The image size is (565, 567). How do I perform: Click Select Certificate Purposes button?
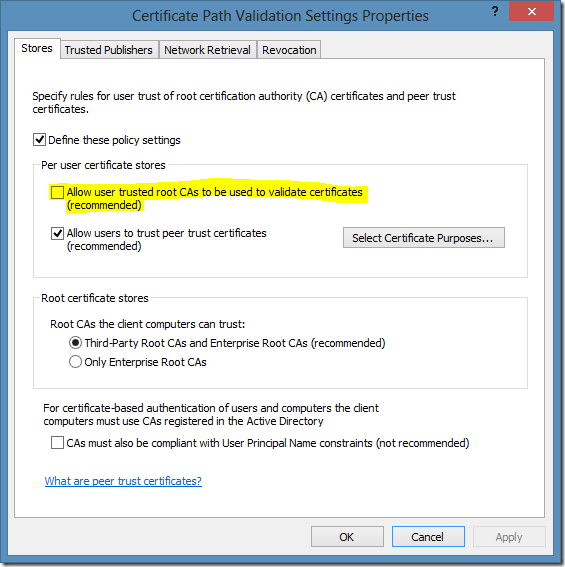(x=424, y=238)
